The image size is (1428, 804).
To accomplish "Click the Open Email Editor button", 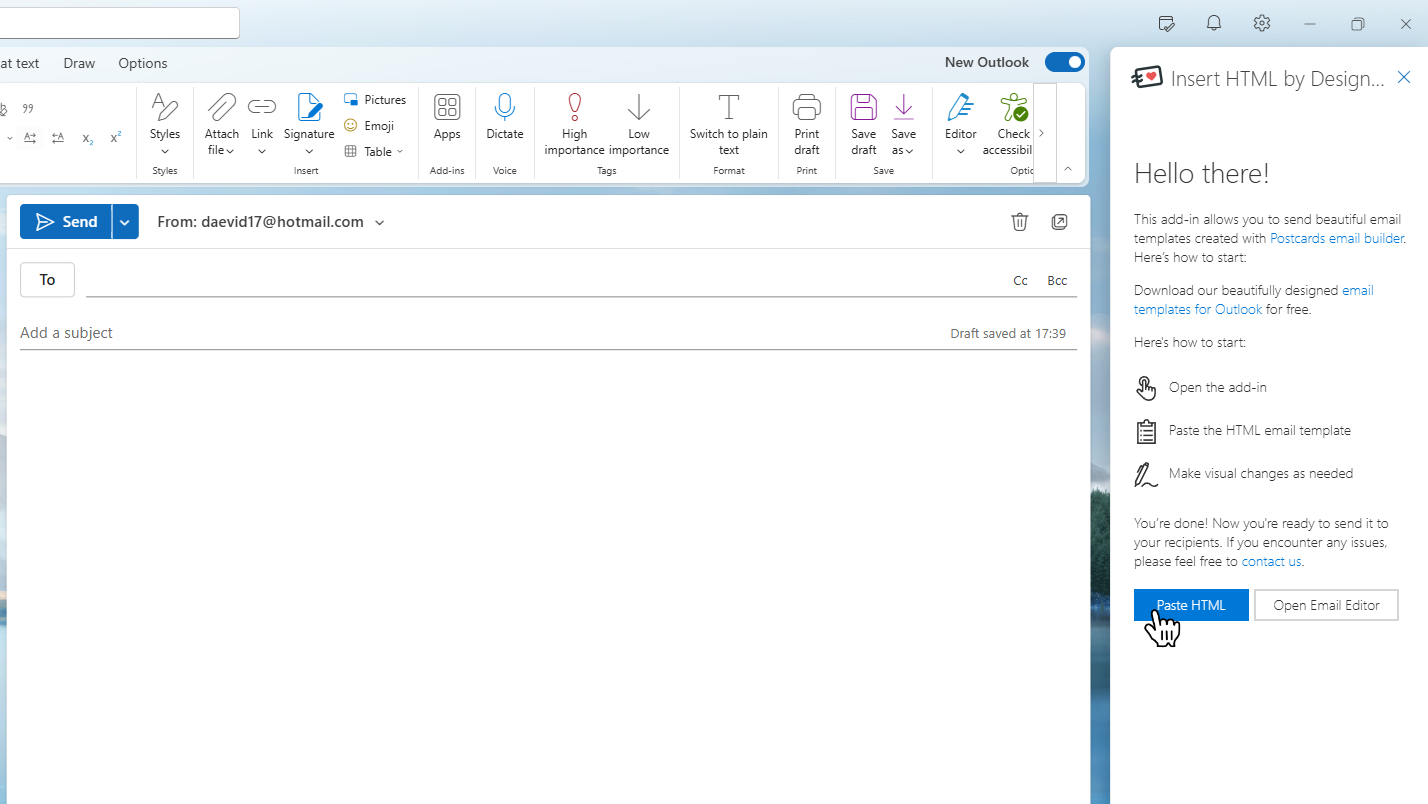I will [x=1326, y=605].
